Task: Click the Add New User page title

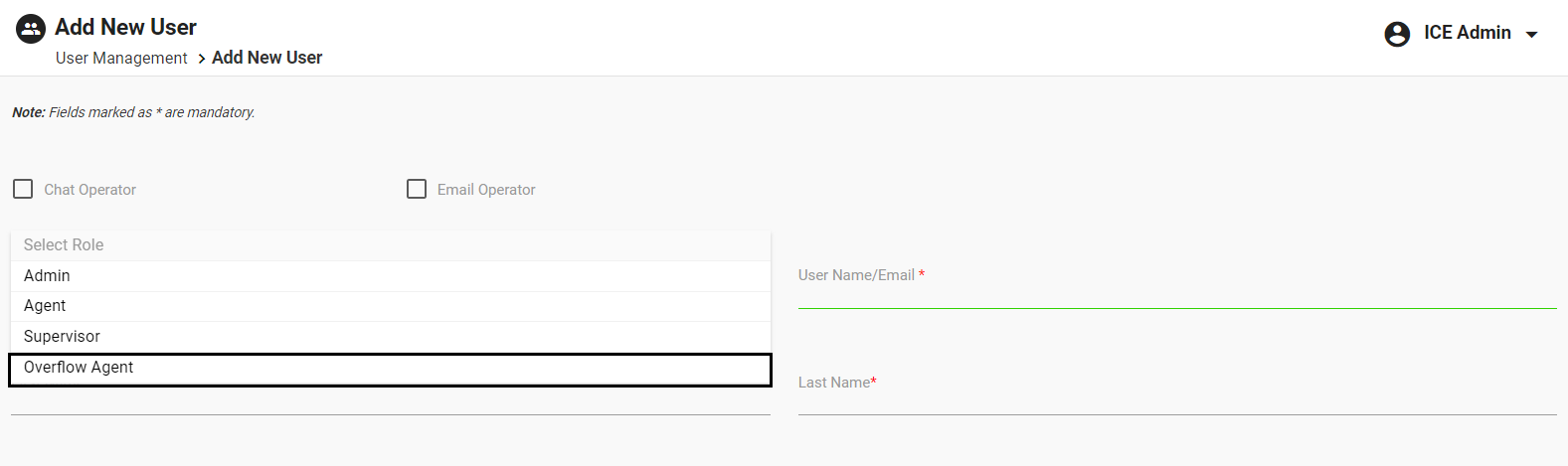Action: point(125,27)
